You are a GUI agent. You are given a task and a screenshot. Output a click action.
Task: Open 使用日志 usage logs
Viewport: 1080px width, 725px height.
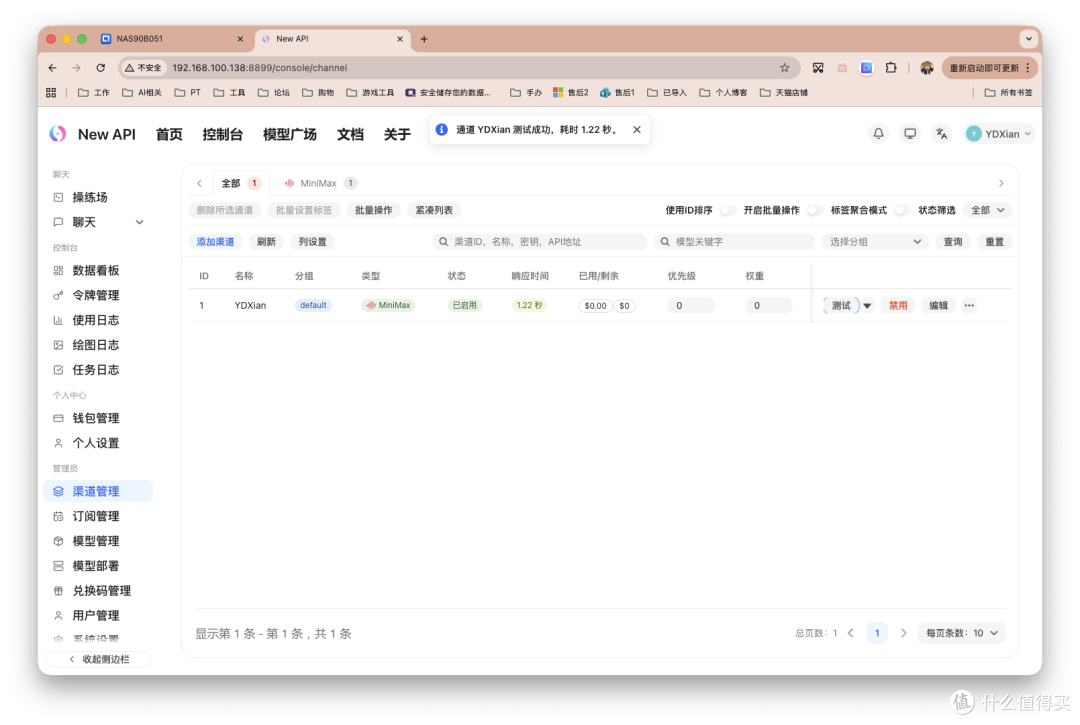tap(98, 320)
